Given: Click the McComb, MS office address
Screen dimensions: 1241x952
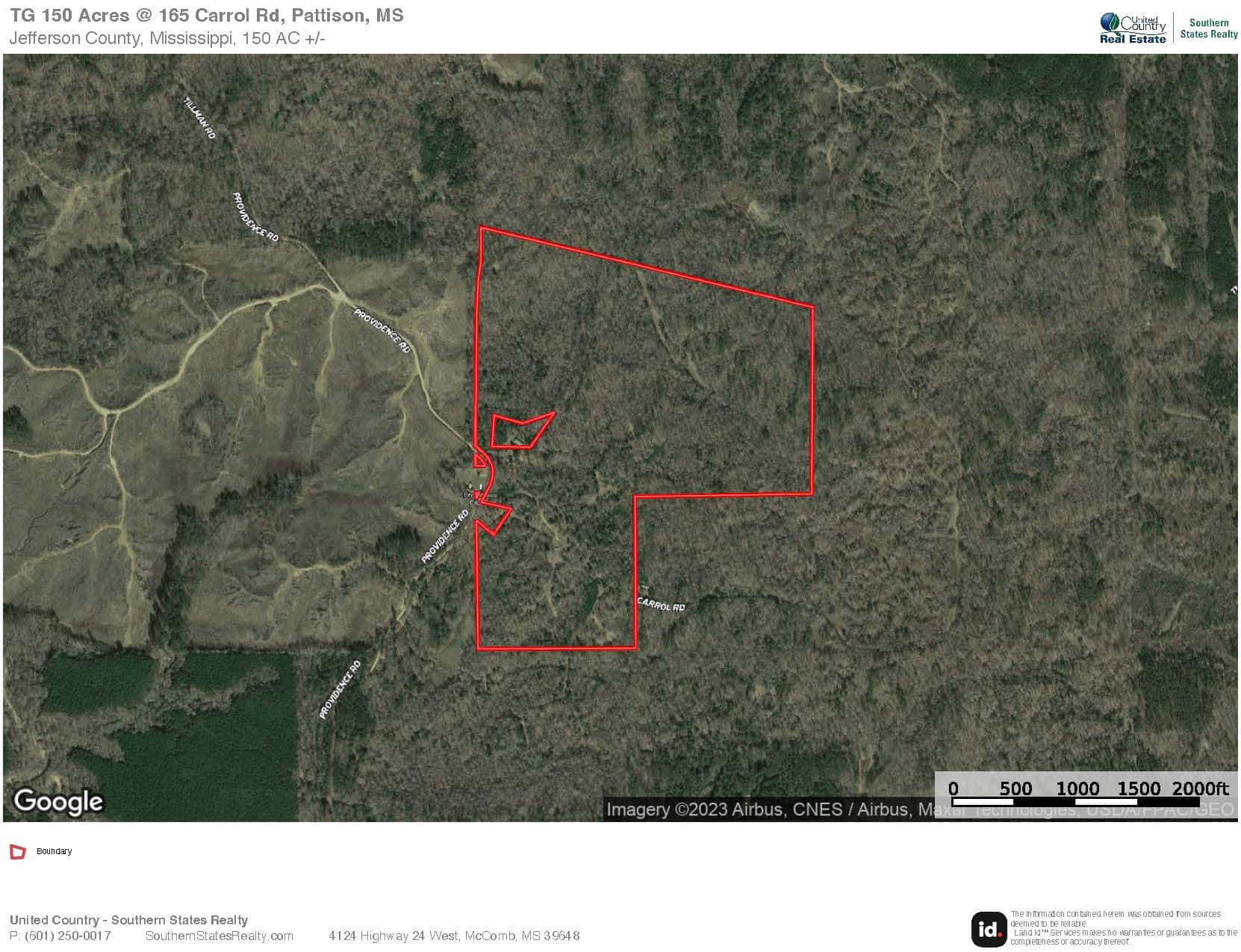Looking at the screenshot, I should tap(454, 936).
